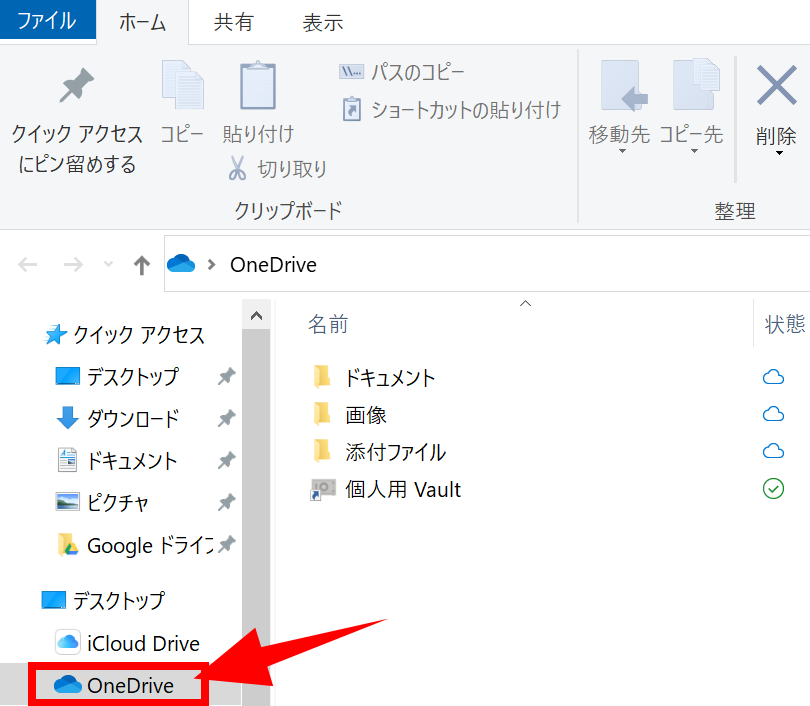The image size is (810, 706).
Task: Select the ドキュメント folder name in file list
Action: [x=390, y=378]
